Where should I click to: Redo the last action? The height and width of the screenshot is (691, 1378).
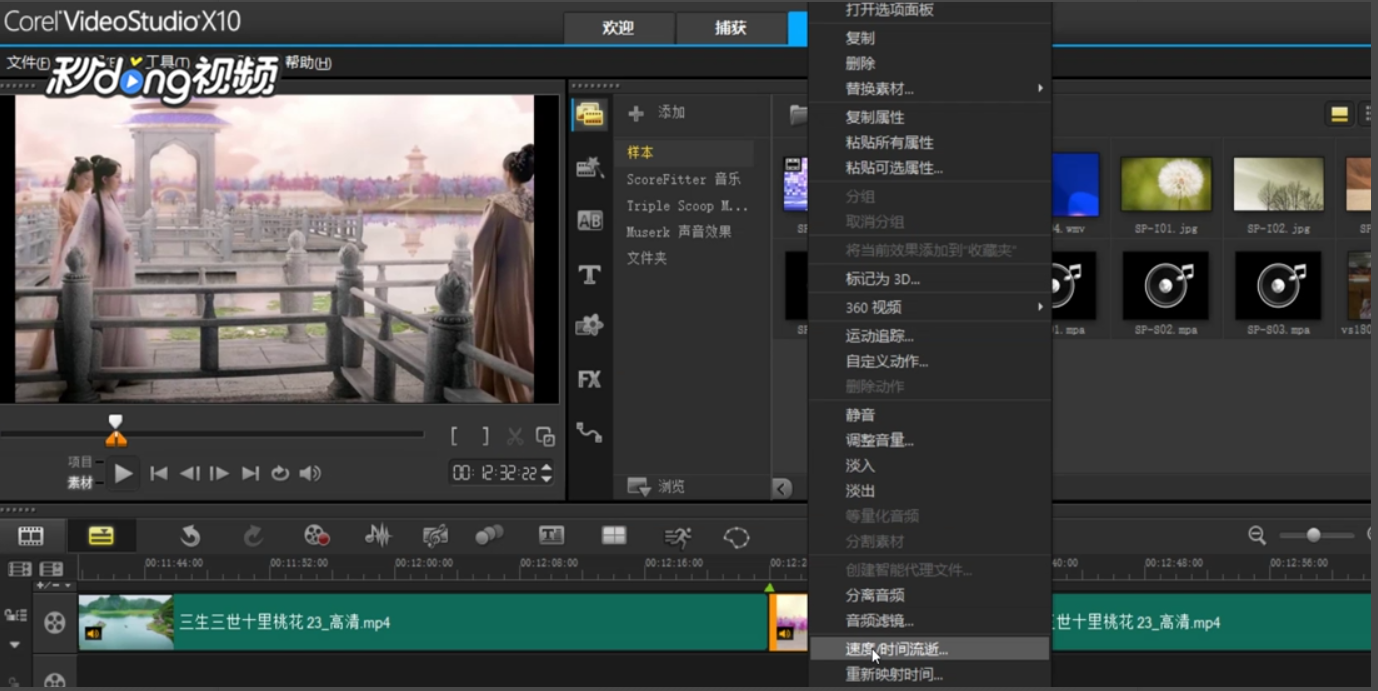coord(253,537)
